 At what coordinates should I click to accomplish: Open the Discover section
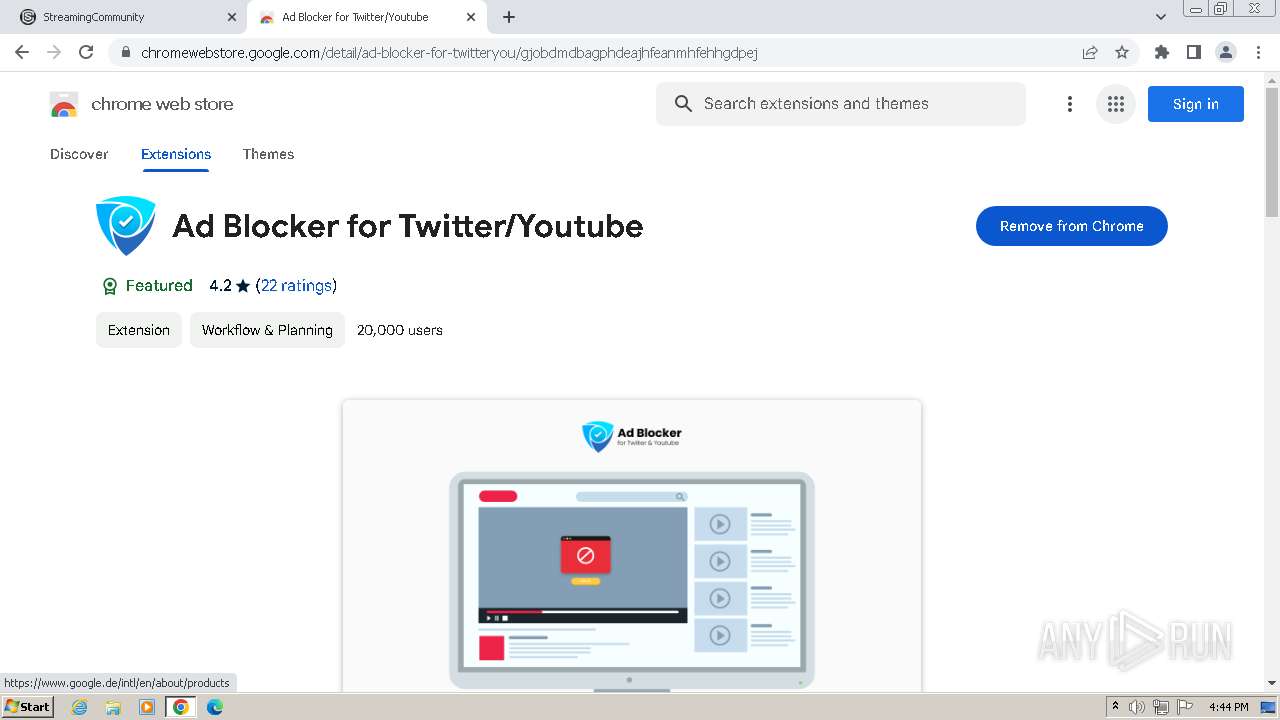79,154
